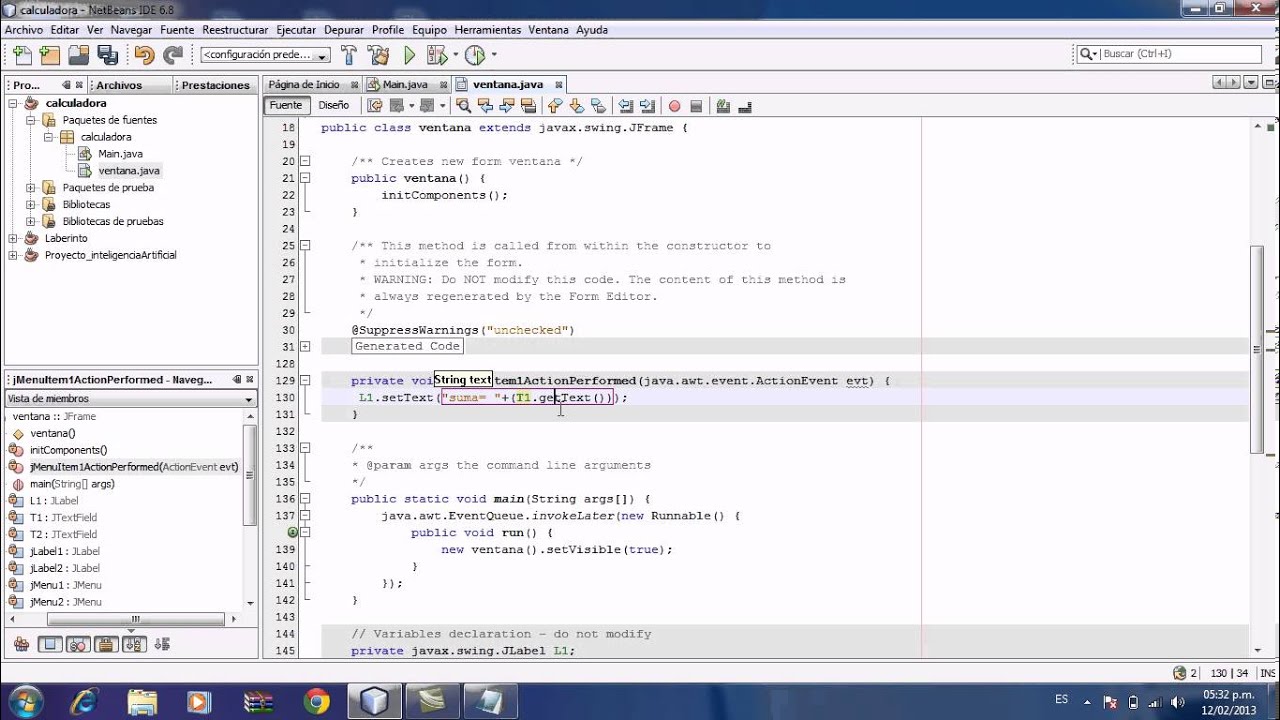
Task: Click the comment lines icon in editor toolbar
Action: (723, 105)
